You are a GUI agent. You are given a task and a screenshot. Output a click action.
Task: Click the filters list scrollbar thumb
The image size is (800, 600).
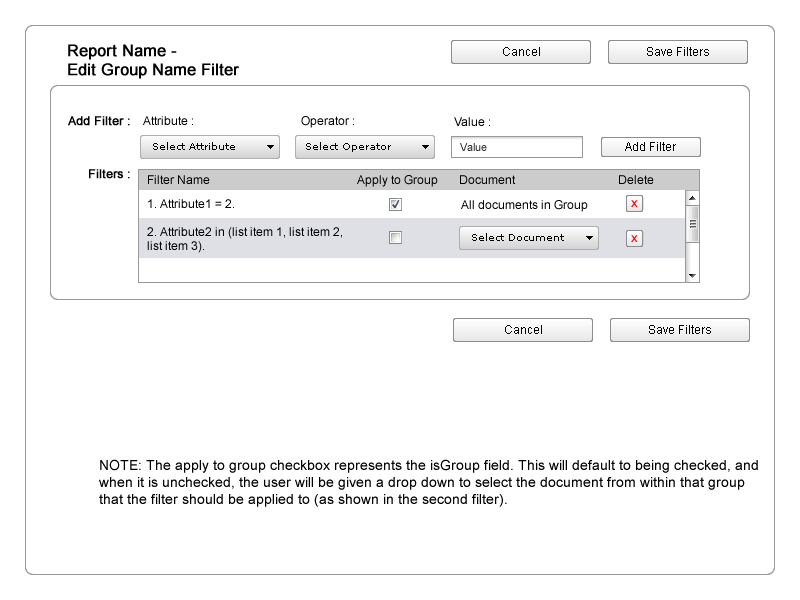tap(691, 225)
